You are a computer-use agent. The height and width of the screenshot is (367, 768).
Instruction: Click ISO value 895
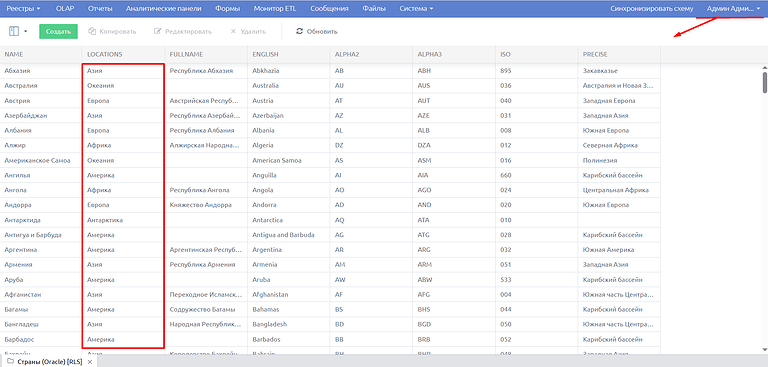pos(537,71)
